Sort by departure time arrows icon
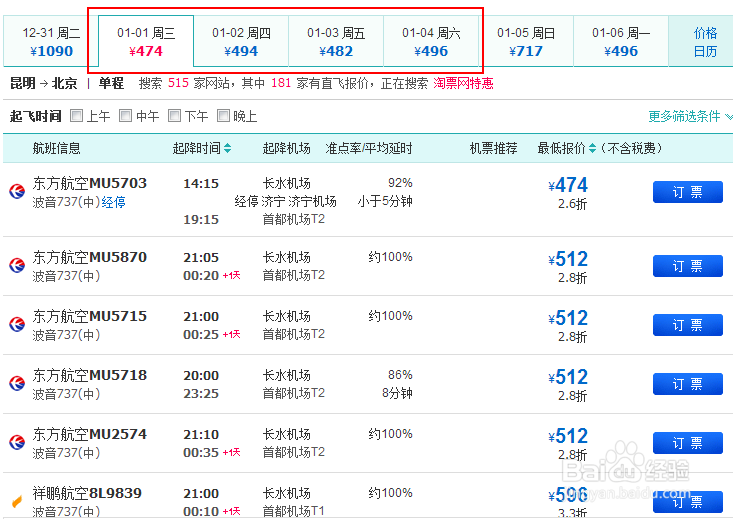 228,149
